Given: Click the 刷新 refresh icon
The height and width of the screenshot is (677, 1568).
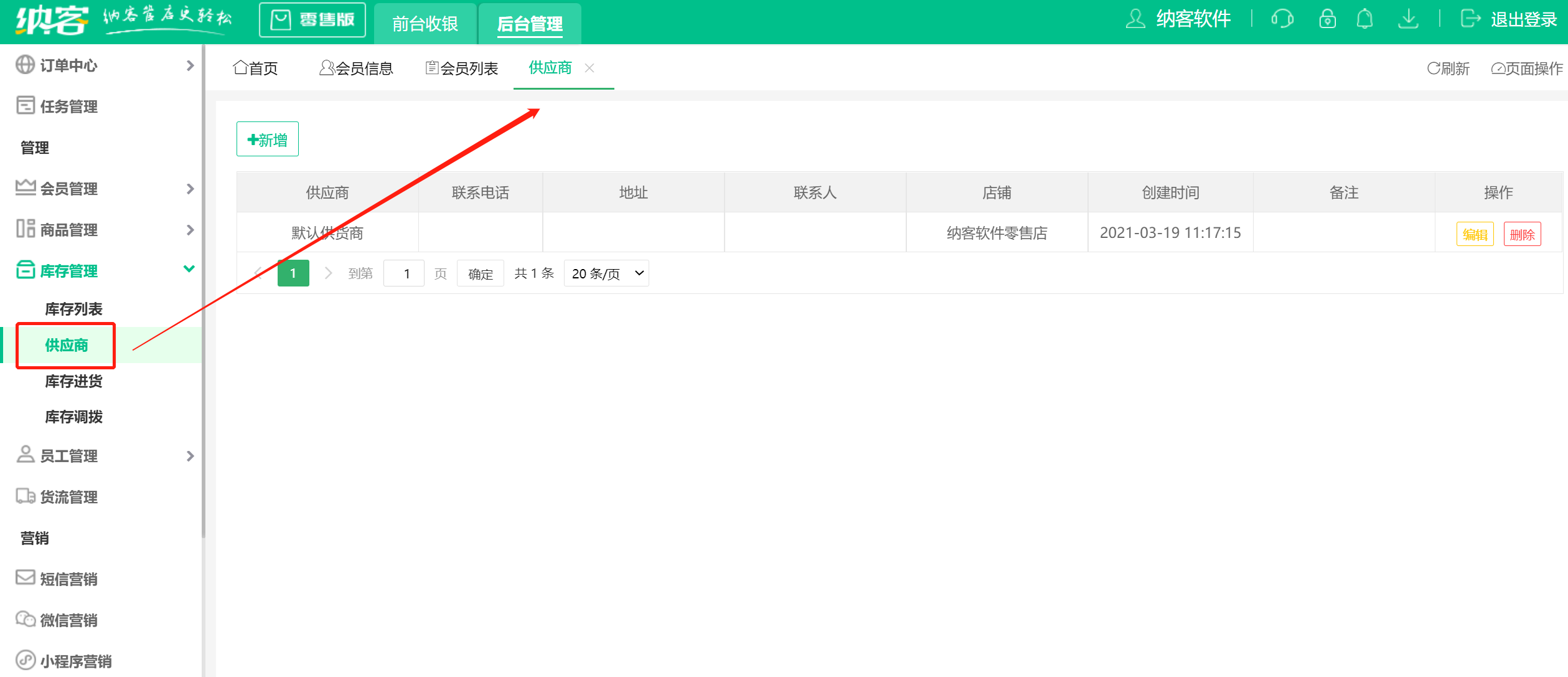Looking at the screenshot, I should tap(1448, 69).
